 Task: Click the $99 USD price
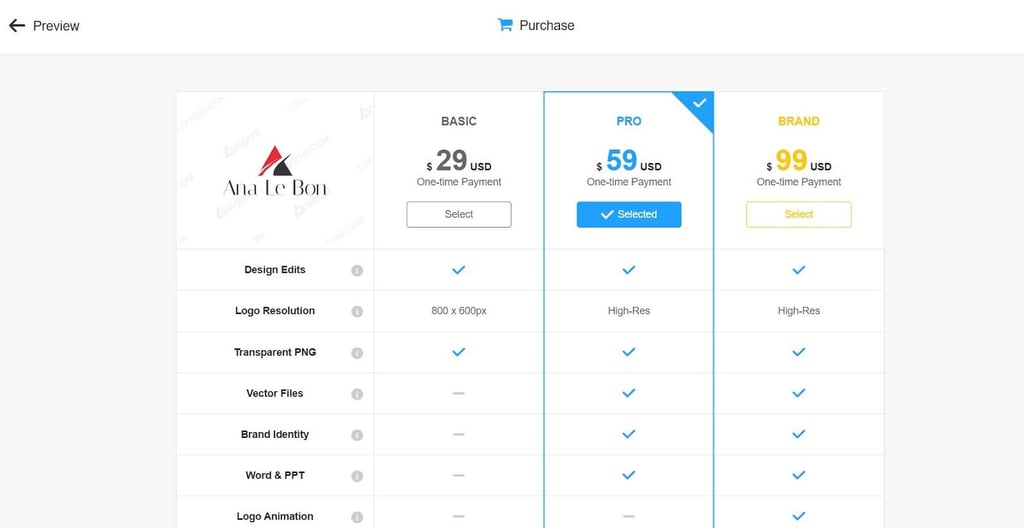coord(799,161)
